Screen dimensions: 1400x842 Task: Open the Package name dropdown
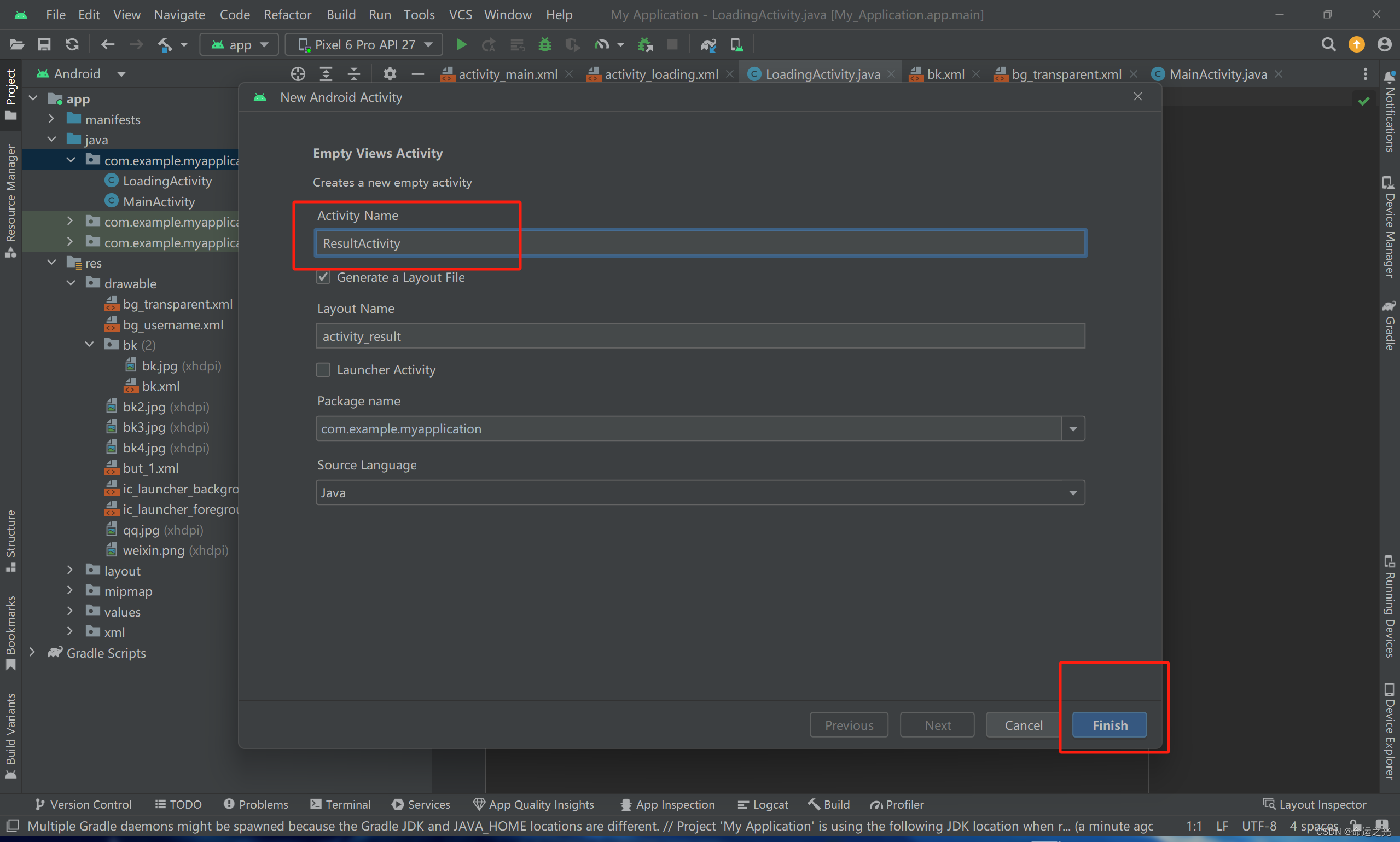[1073, 429]
